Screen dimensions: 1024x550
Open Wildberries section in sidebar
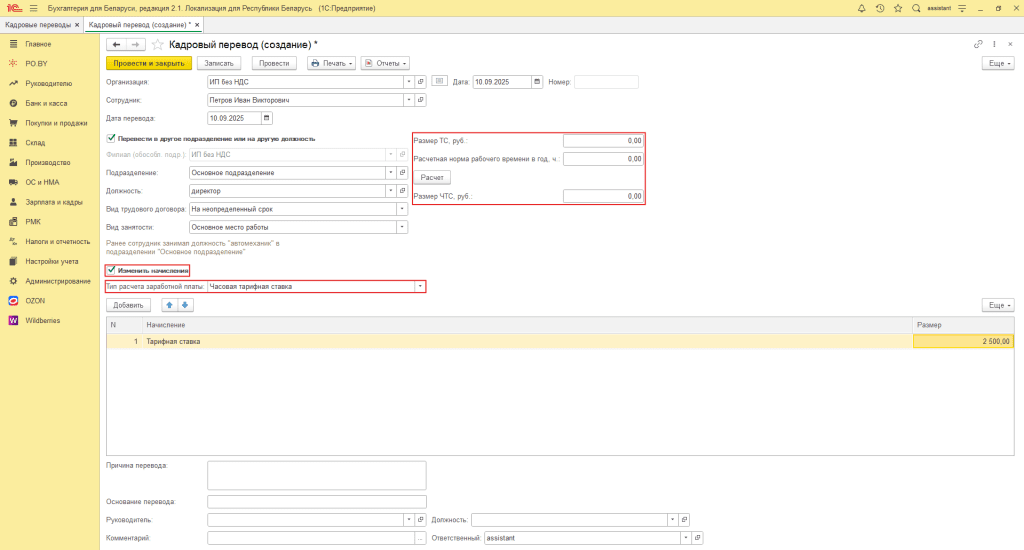pyautogui.click(x=42, y=321)
